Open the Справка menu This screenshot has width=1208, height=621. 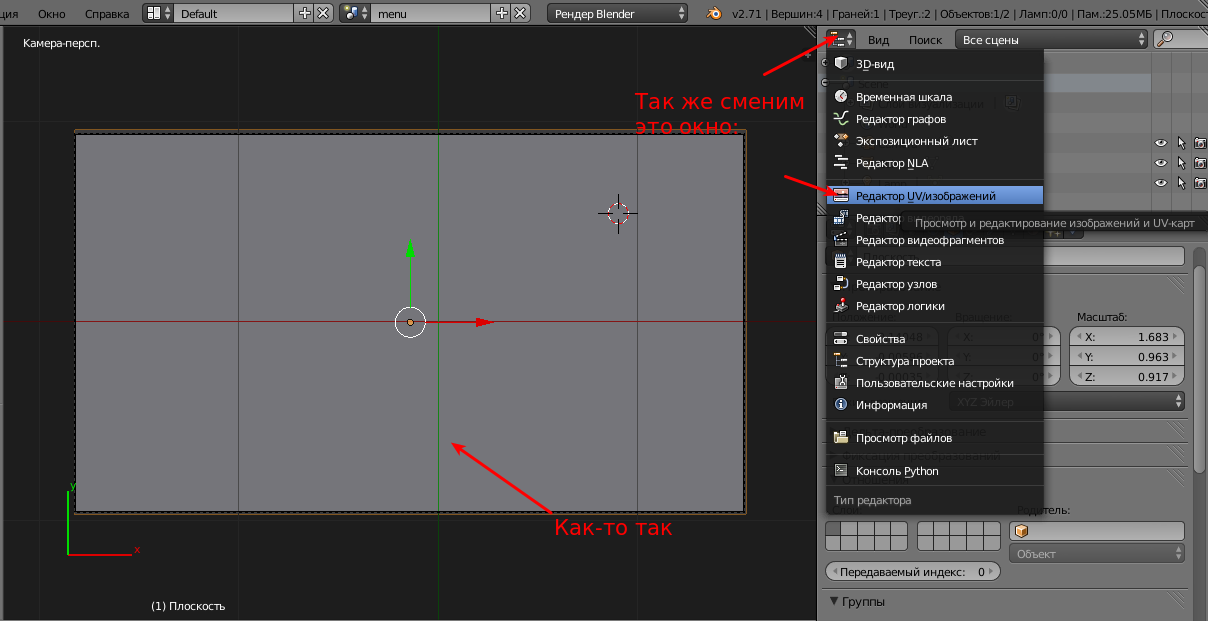click(x=106, y=14)
